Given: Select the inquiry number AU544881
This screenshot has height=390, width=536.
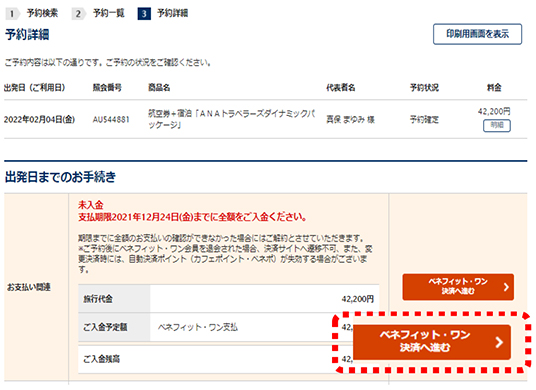Looking at the screenshot, I should tap(111, 120).
